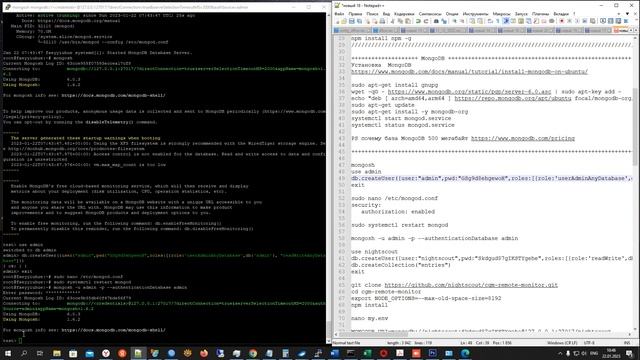Click 'Windows (CR LF)' in status bar
640x360 pixels.
point(562,343)
